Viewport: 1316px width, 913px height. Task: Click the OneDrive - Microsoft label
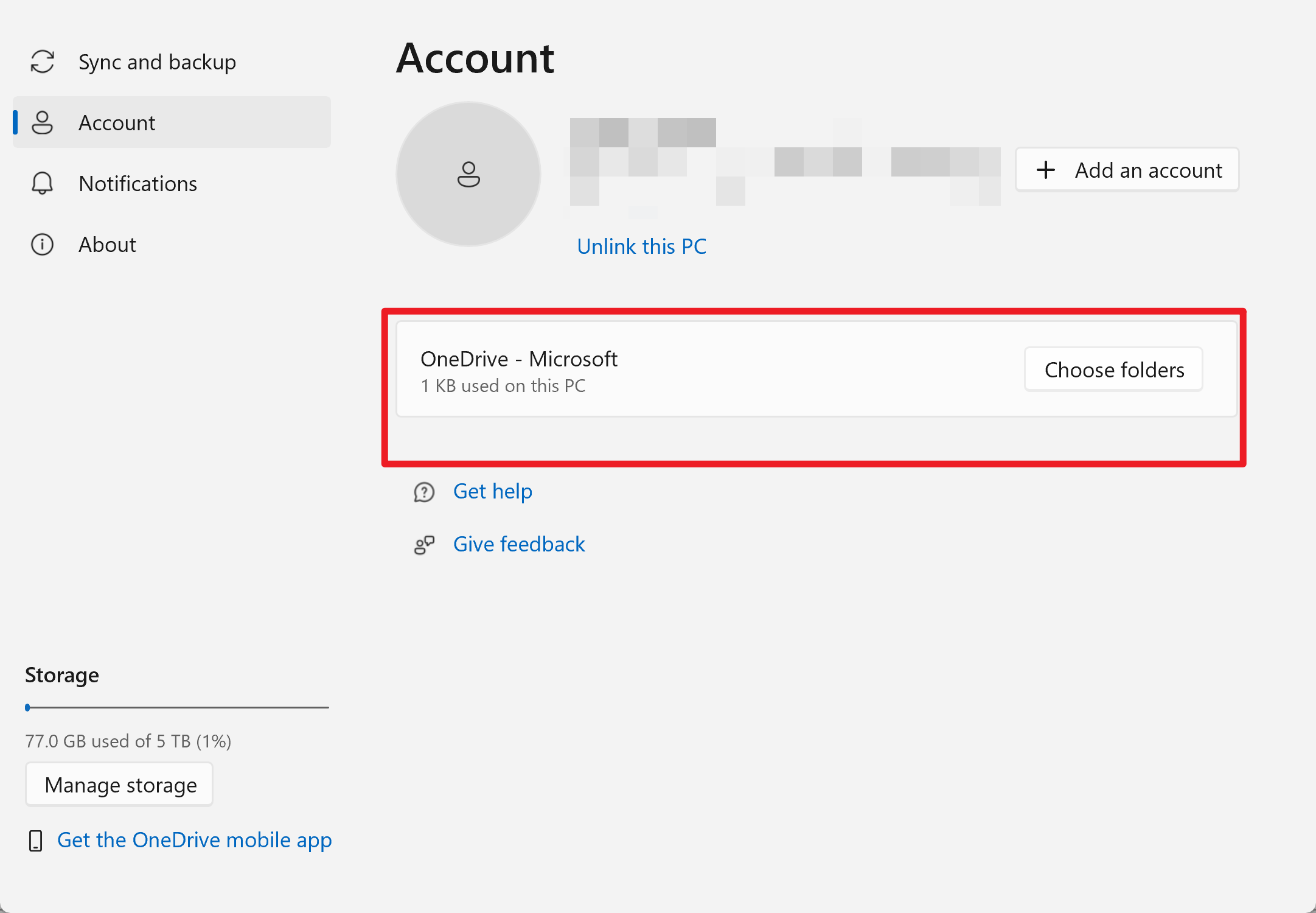pos(519,359)
